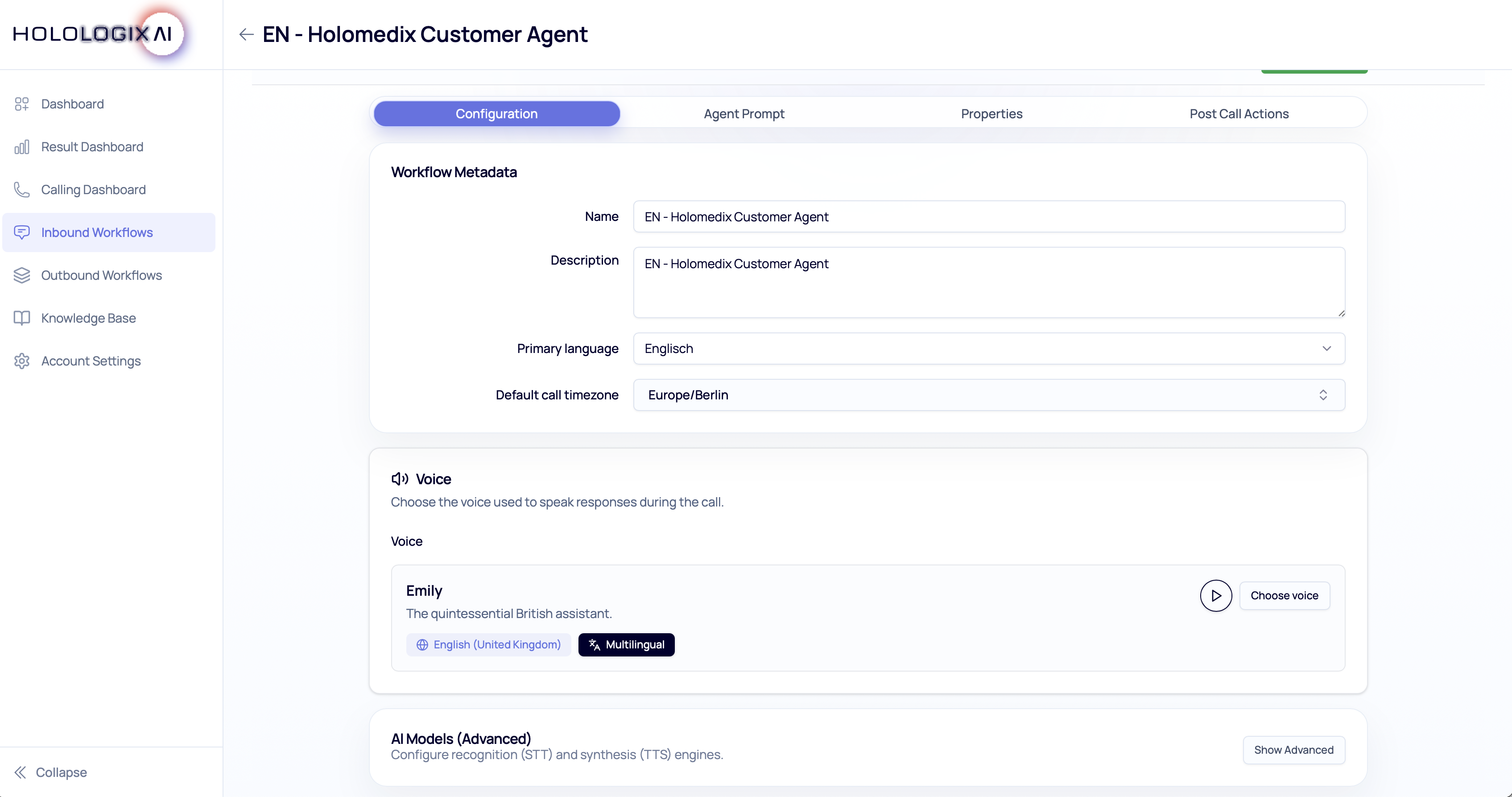Collapse the sidebar with the double chevron
Screen dimensions: 1512x797
(x=21, y=772)
